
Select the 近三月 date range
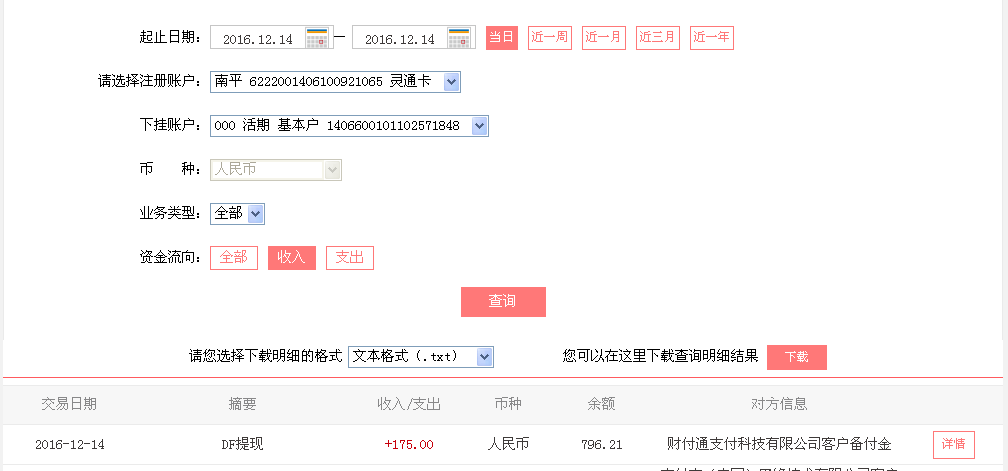[658, 38]
